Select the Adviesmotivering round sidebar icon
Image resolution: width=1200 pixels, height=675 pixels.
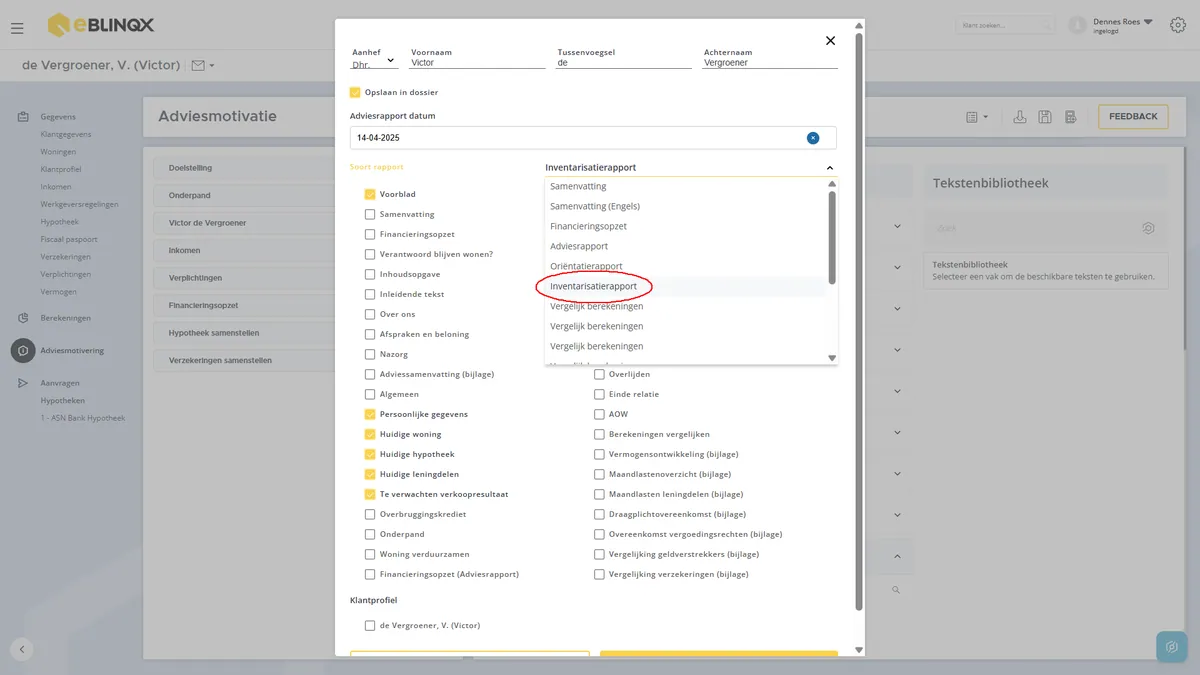click(23, 350)
